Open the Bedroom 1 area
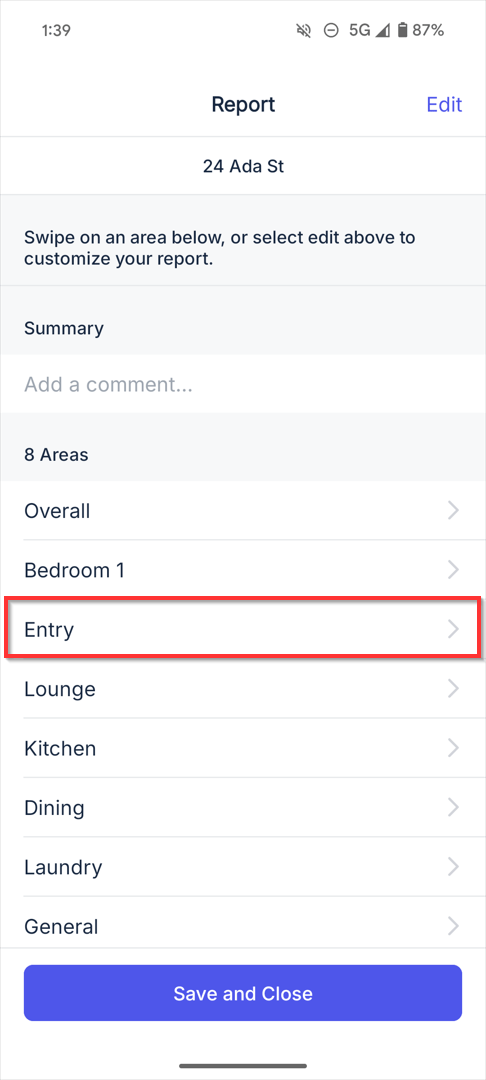 (243, 570)
